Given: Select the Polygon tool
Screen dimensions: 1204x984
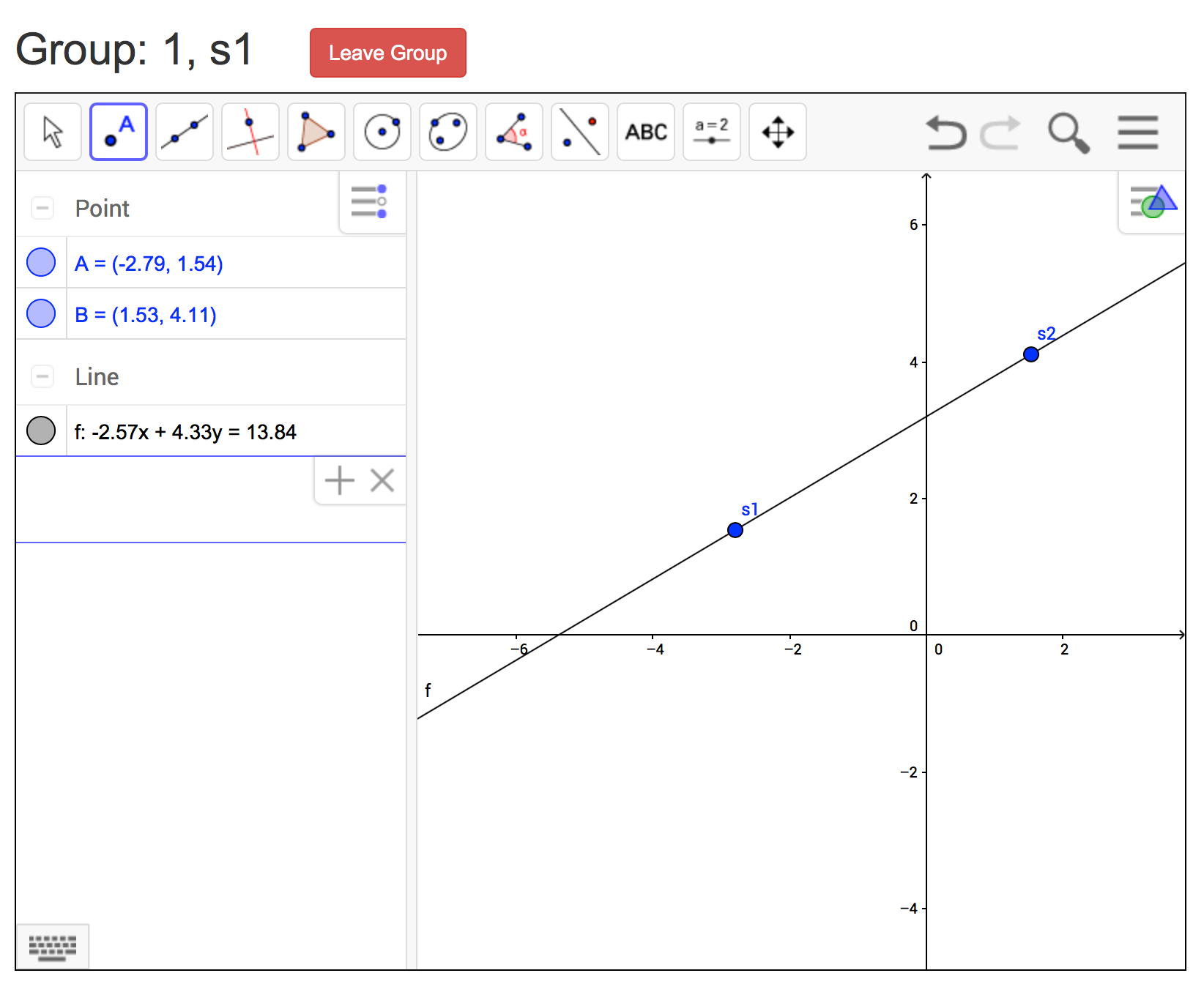Looking at the screenshot, I should pyautogui.click(x=316, y=132).
